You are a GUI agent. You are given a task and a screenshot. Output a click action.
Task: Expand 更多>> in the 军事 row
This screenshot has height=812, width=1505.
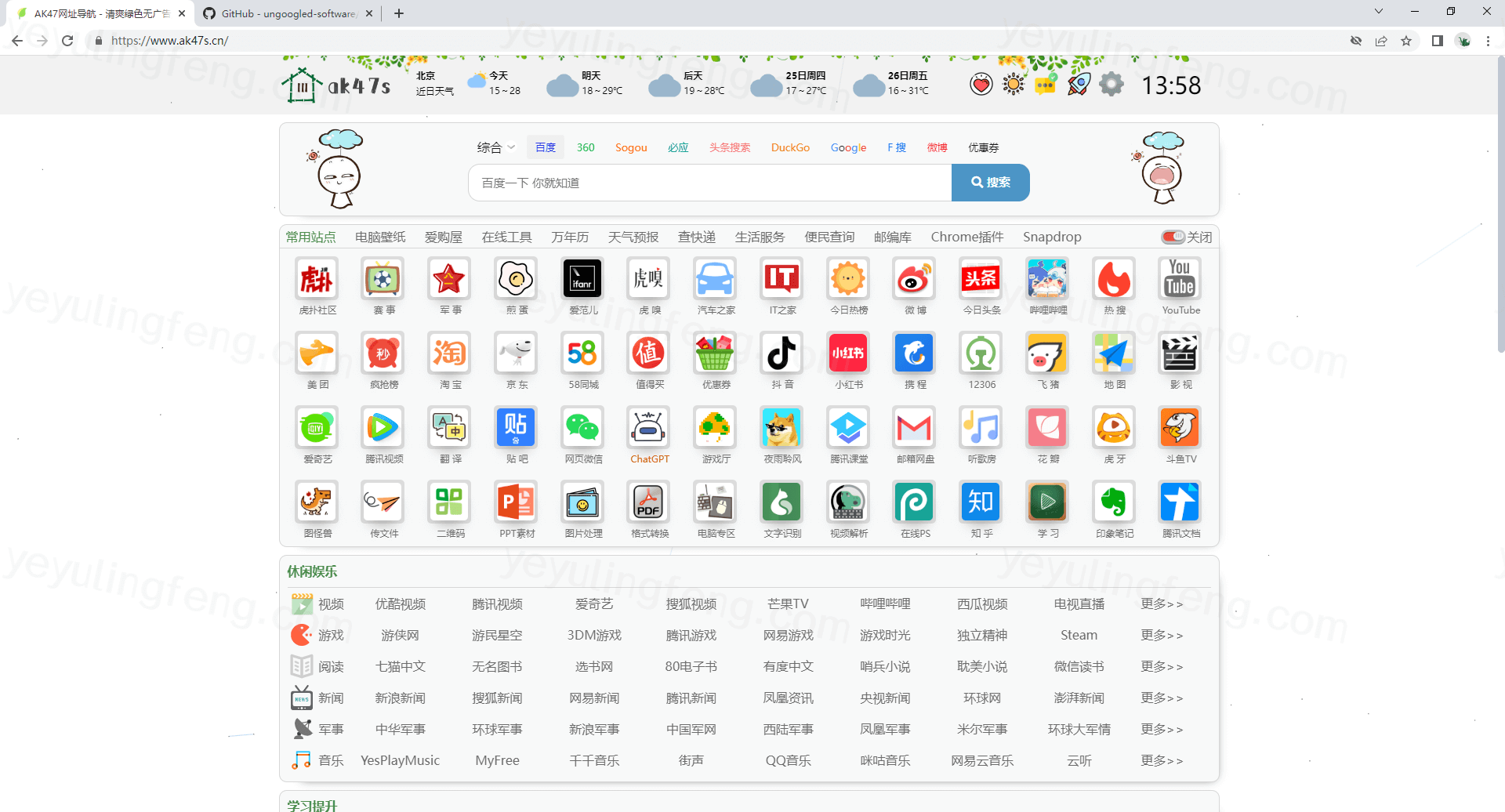(x=1162, y=730)
